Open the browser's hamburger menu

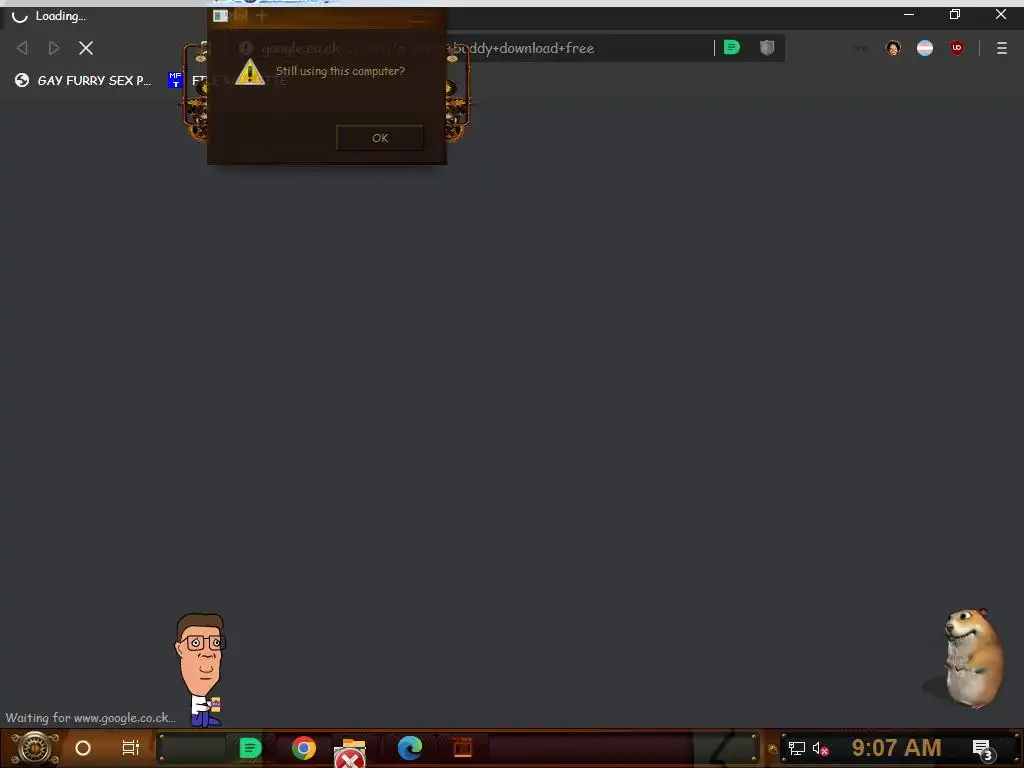tap(1002, 48)
